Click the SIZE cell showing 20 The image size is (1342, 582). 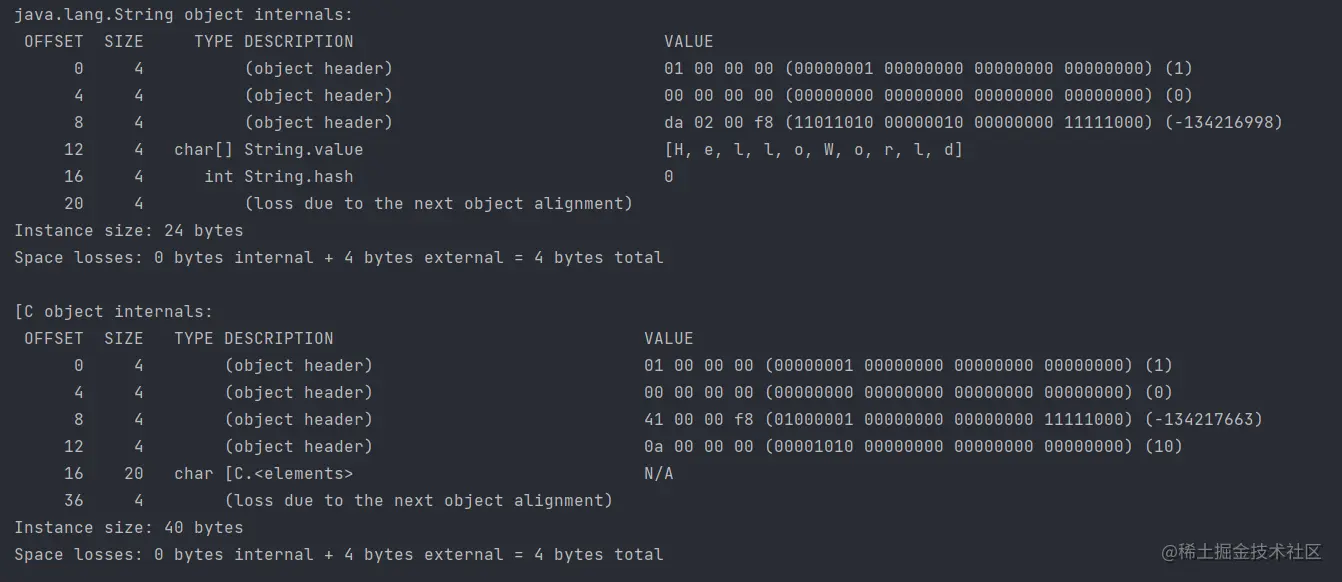[133, 474]
